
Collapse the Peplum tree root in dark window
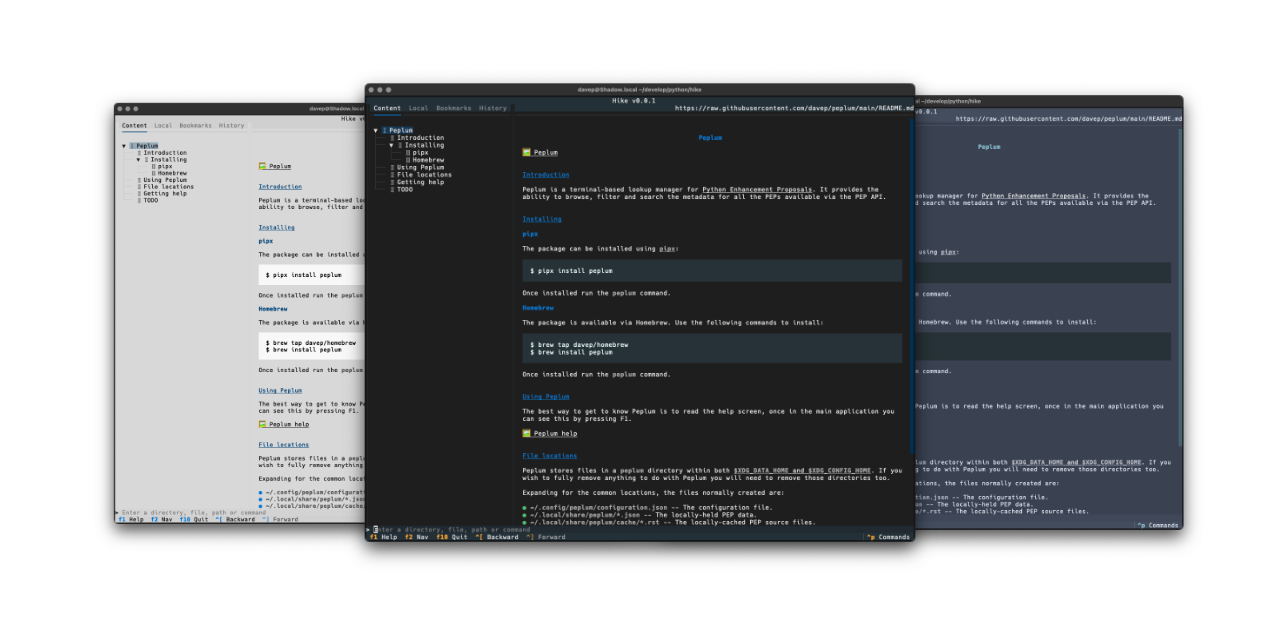pos(376,131)
